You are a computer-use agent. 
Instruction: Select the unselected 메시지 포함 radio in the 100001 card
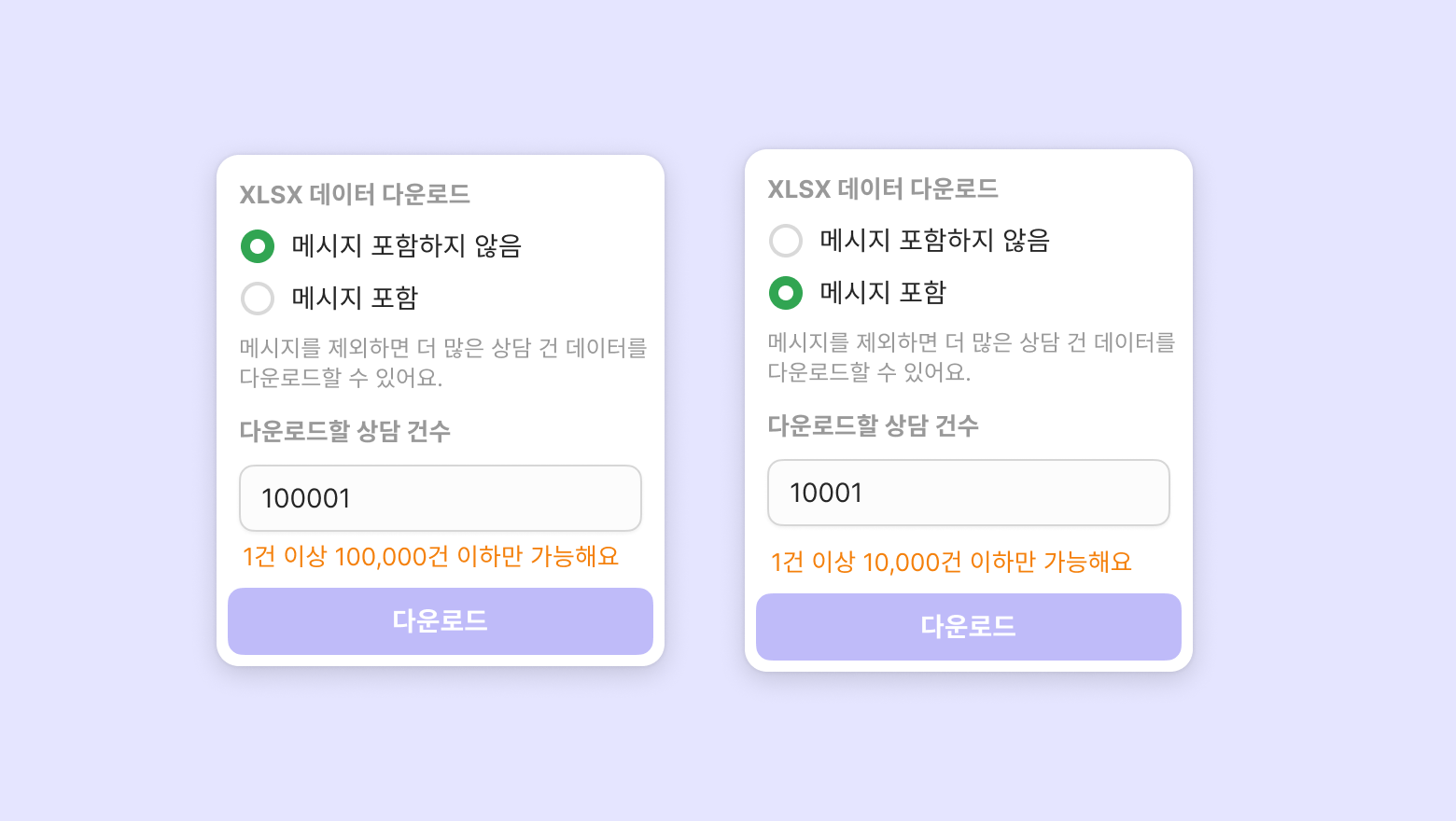pos(258,299)
